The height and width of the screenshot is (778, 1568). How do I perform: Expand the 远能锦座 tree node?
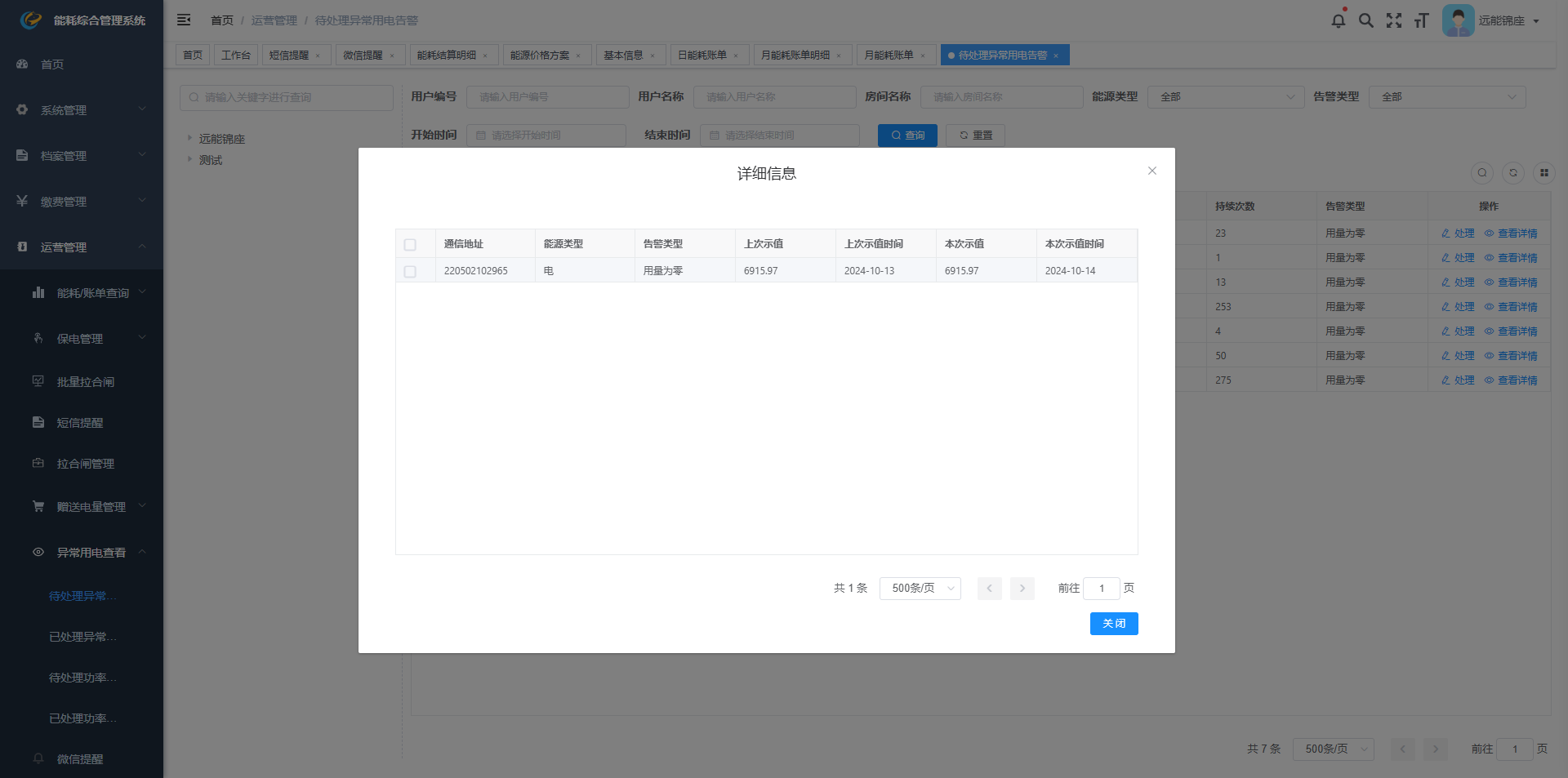click(189, 139)
